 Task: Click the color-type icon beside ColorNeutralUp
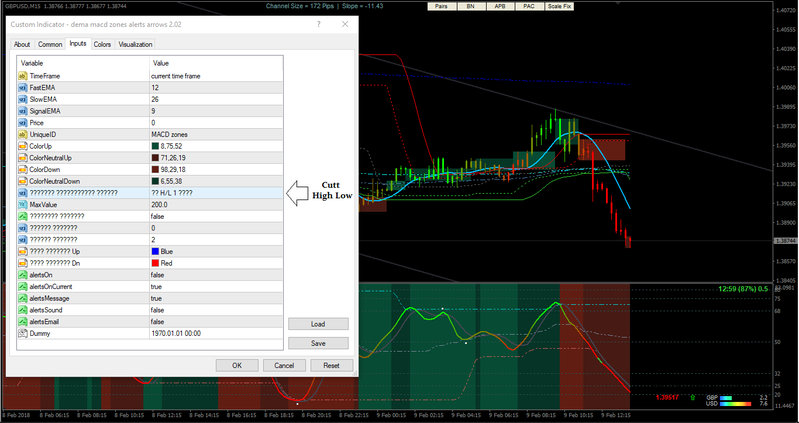pyautogui.click(x=22, y=158)
